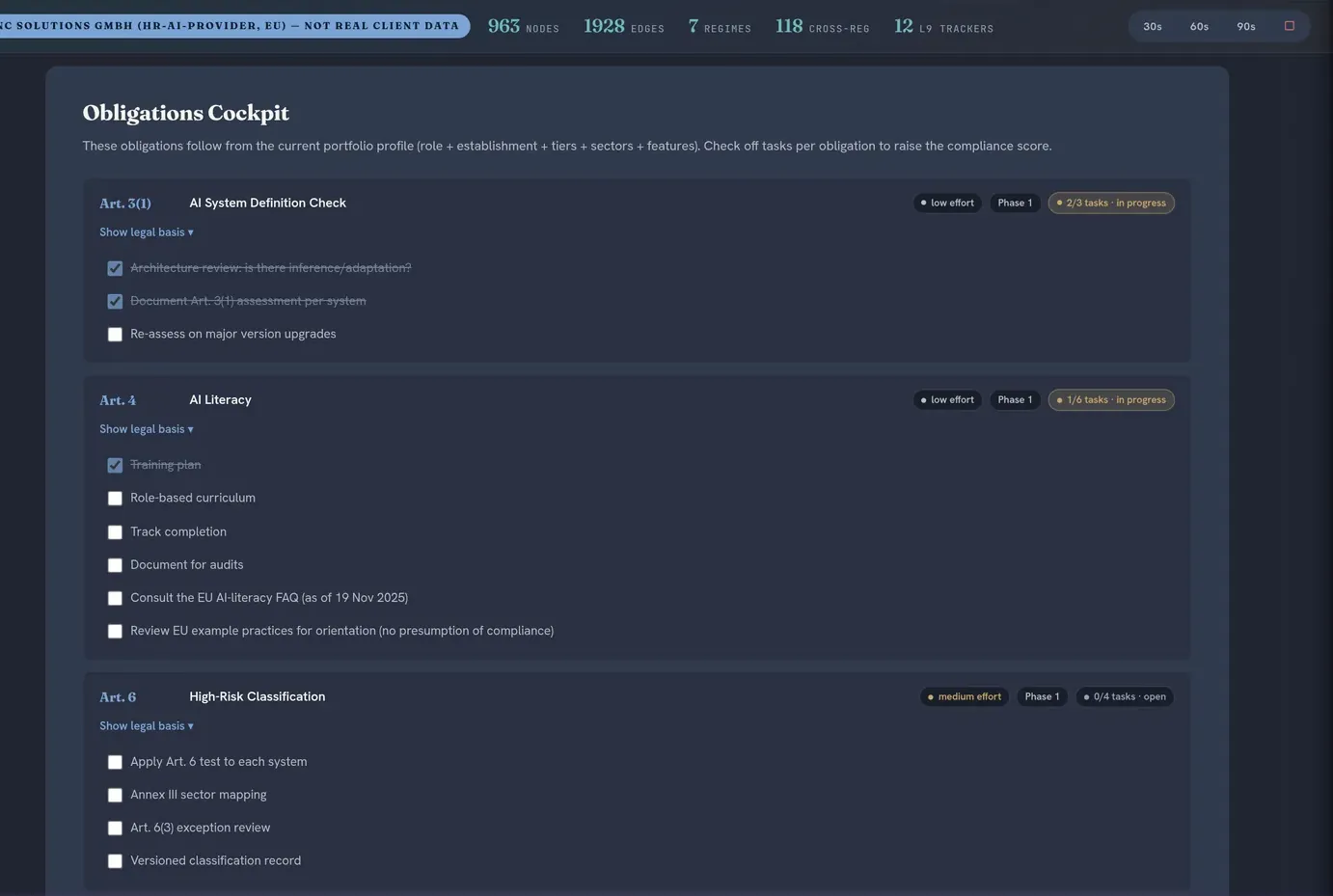Check Role-based curriculum task
The width and height of the screenshot is (1333, 896).
click(115, 499)
